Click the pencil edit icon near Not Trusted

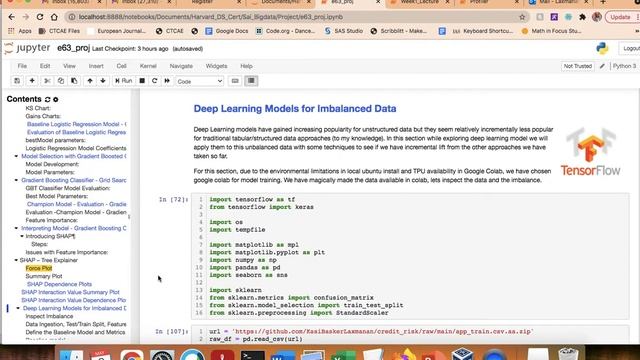tap(602, 66)
